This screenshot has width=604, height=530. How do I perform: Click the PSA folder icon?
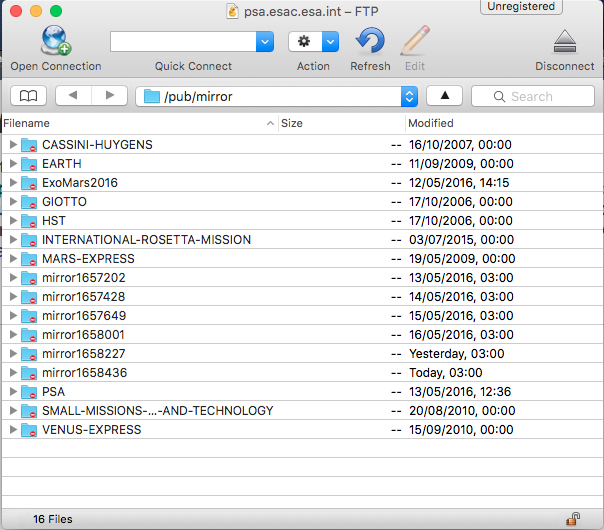pyautogui.click(x=29, y=392)
